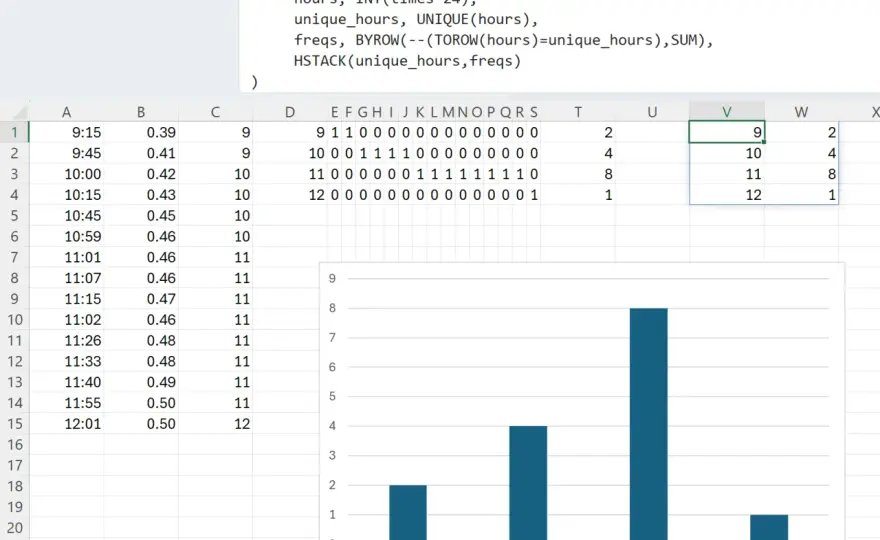Select row 1 header
880x540 pixels.
[15, 132]
